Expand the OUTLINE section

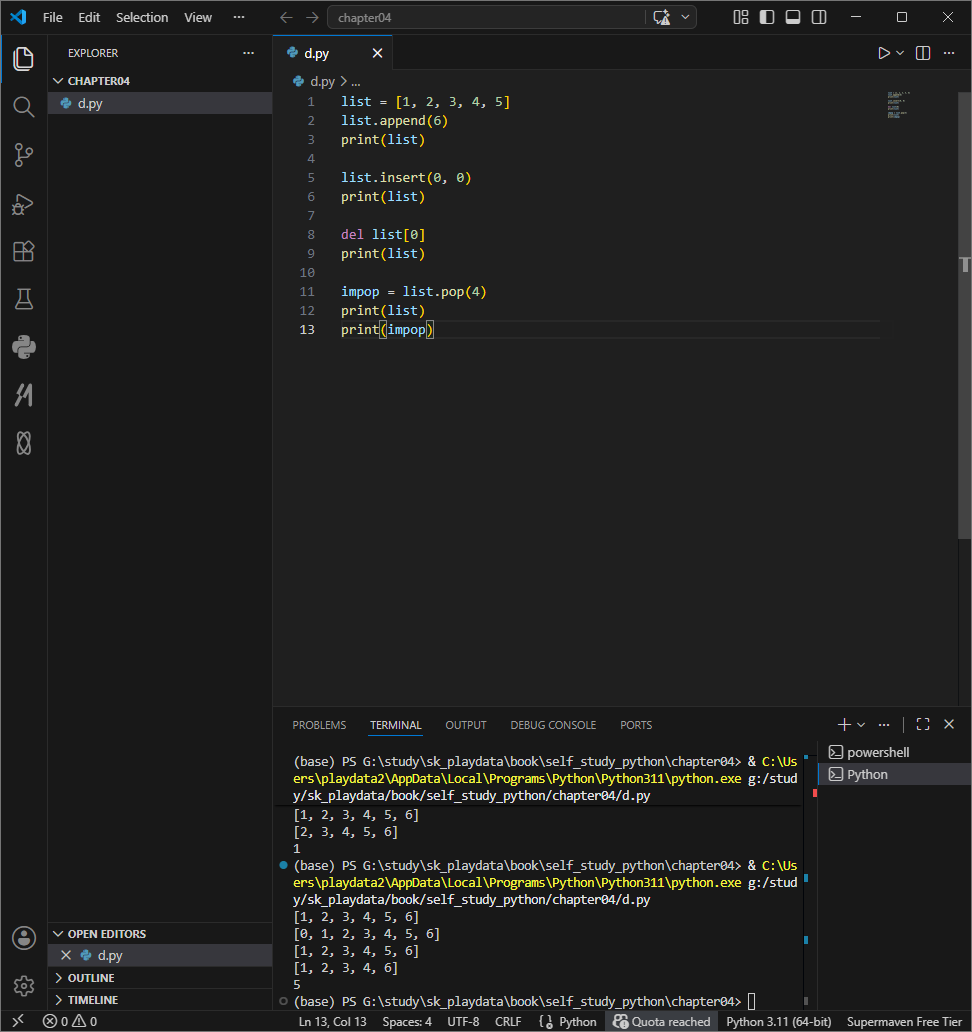tap(160, 978)
